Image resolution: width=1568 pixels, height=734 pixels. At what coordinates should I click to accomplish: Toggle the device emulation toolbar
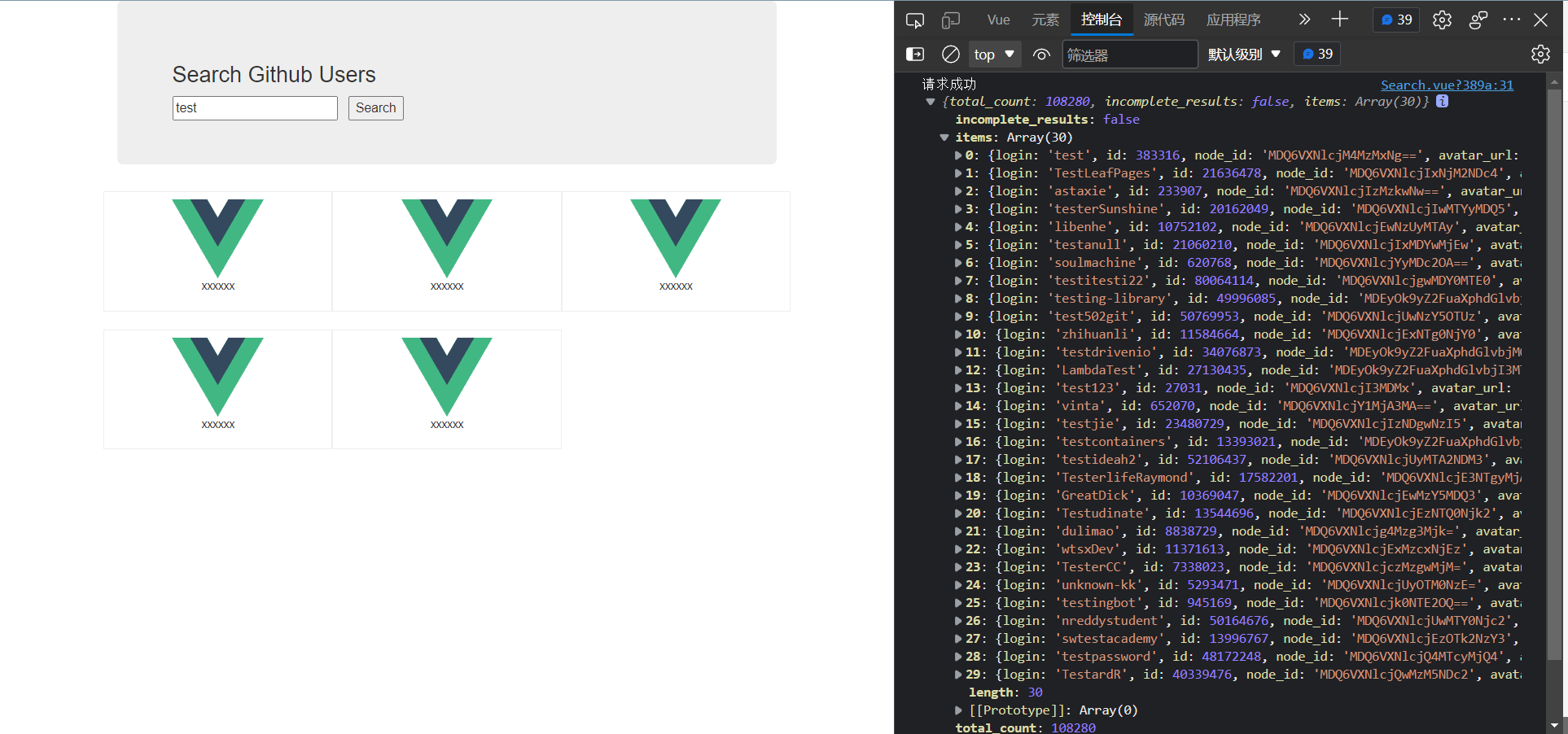(x=951, y=20)
